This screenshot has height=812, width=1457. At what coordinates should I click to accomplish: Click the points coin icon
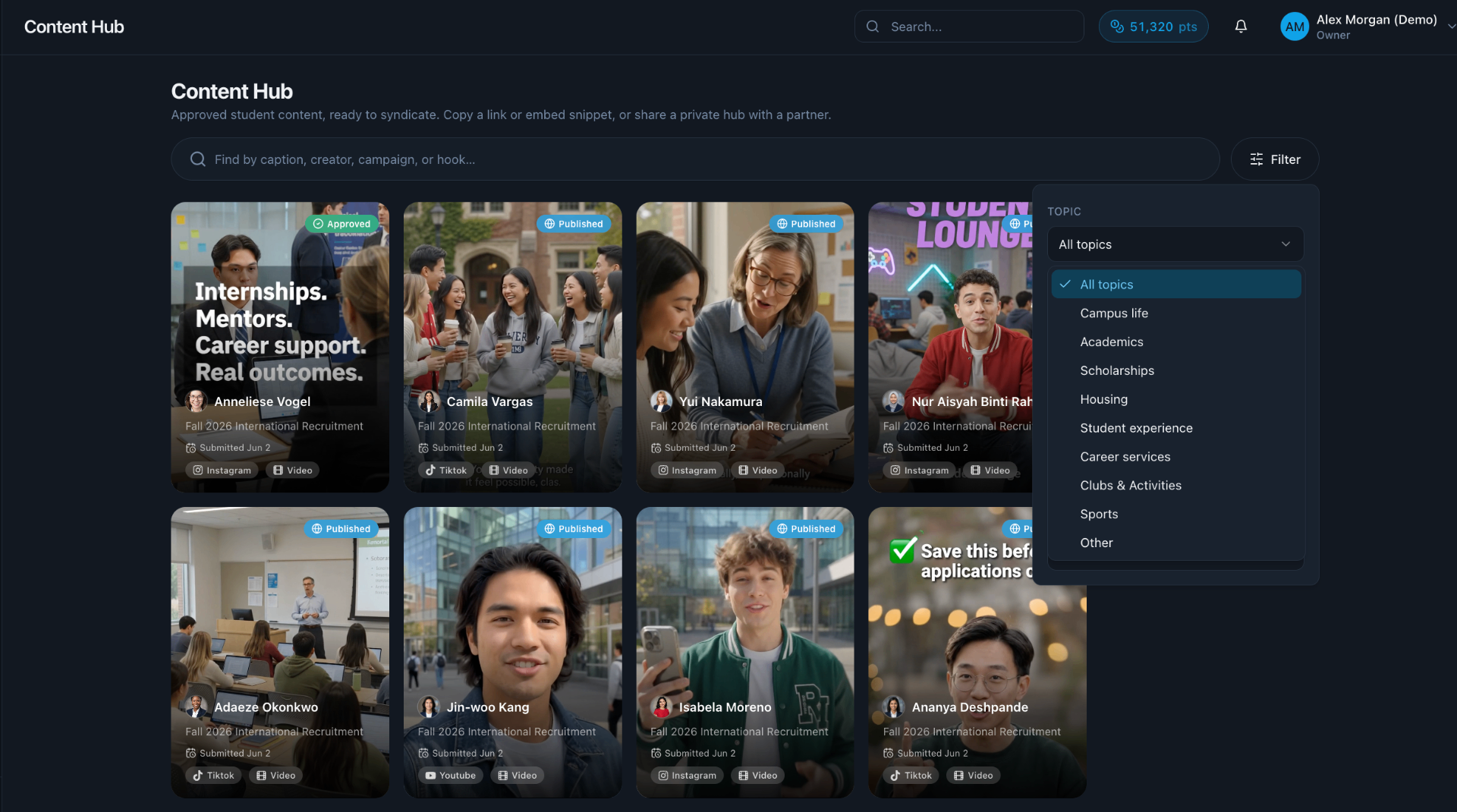pyautogui.click(x=1117, y=27)
